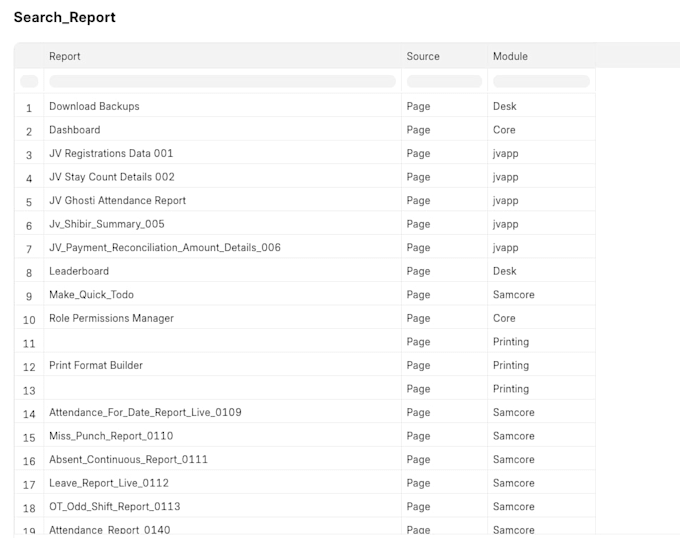This screenshot has width=680, height=538.
Task: Open Miss_Punch_Report_0110
Action: 111,436
